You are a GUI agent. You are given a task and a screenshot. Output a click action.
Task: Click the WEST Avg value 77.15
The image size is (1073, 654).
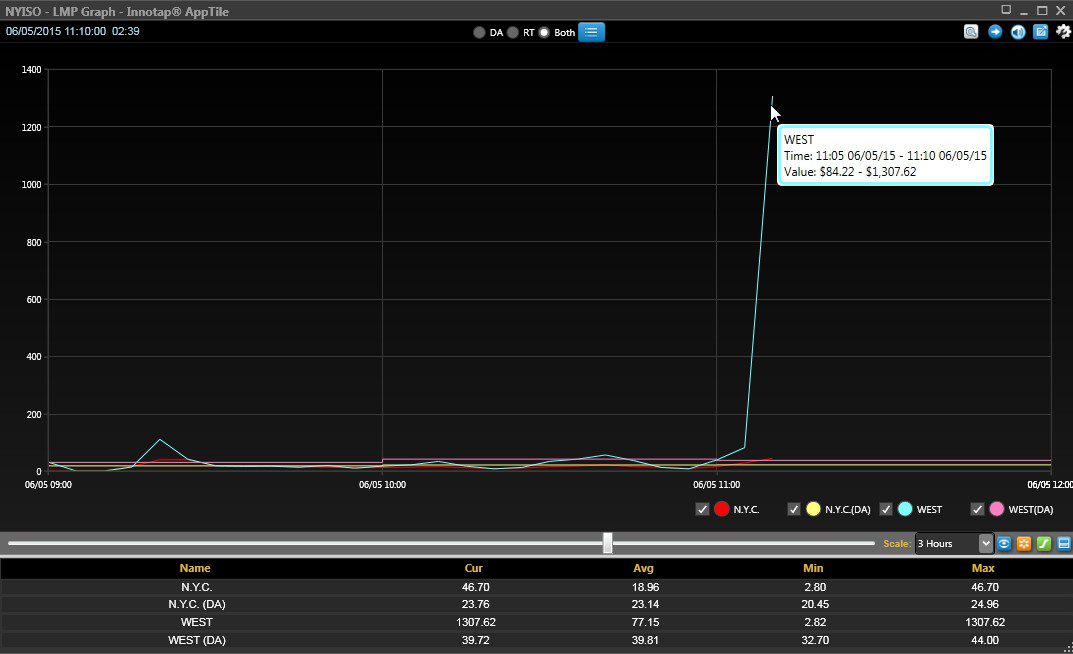[x=645, y=622]
